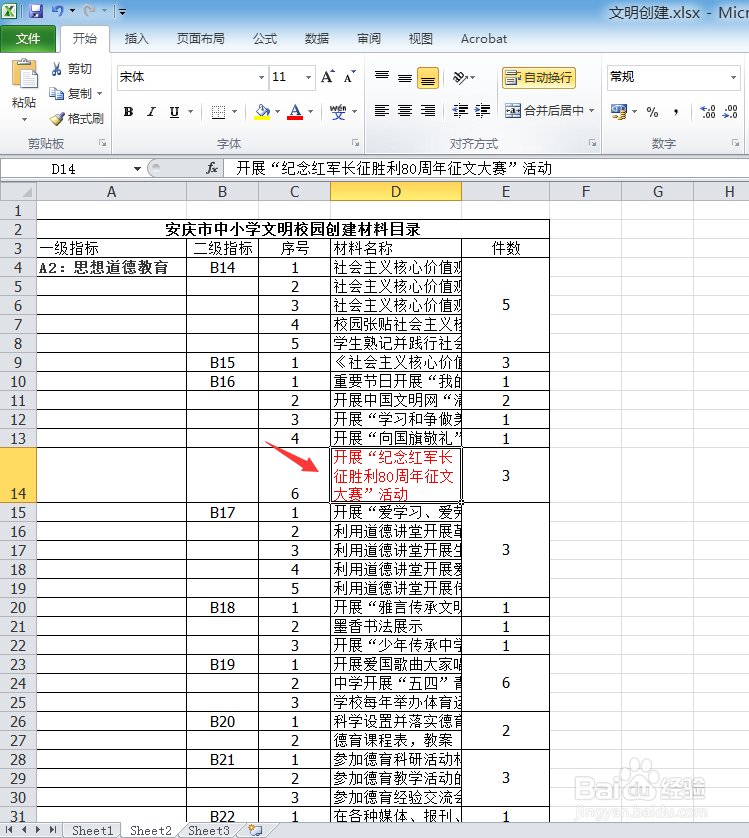749x838 pixels.
Task: Open the fill color dropdown arrow
Action: coord(277,112)
